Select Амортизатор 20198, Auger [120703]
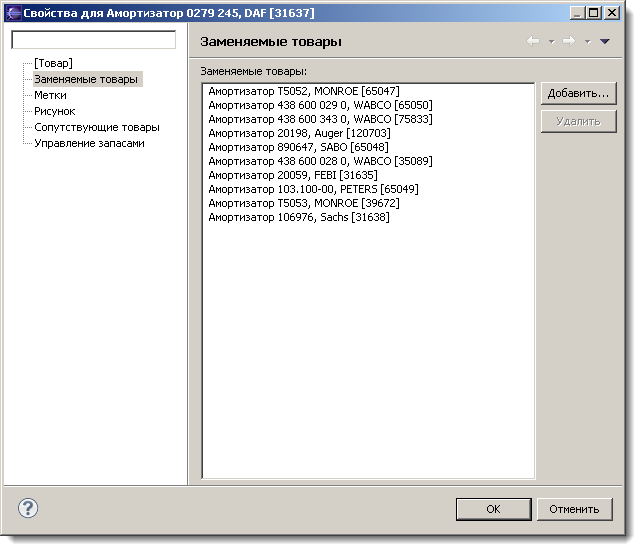 tap(299, 133)
